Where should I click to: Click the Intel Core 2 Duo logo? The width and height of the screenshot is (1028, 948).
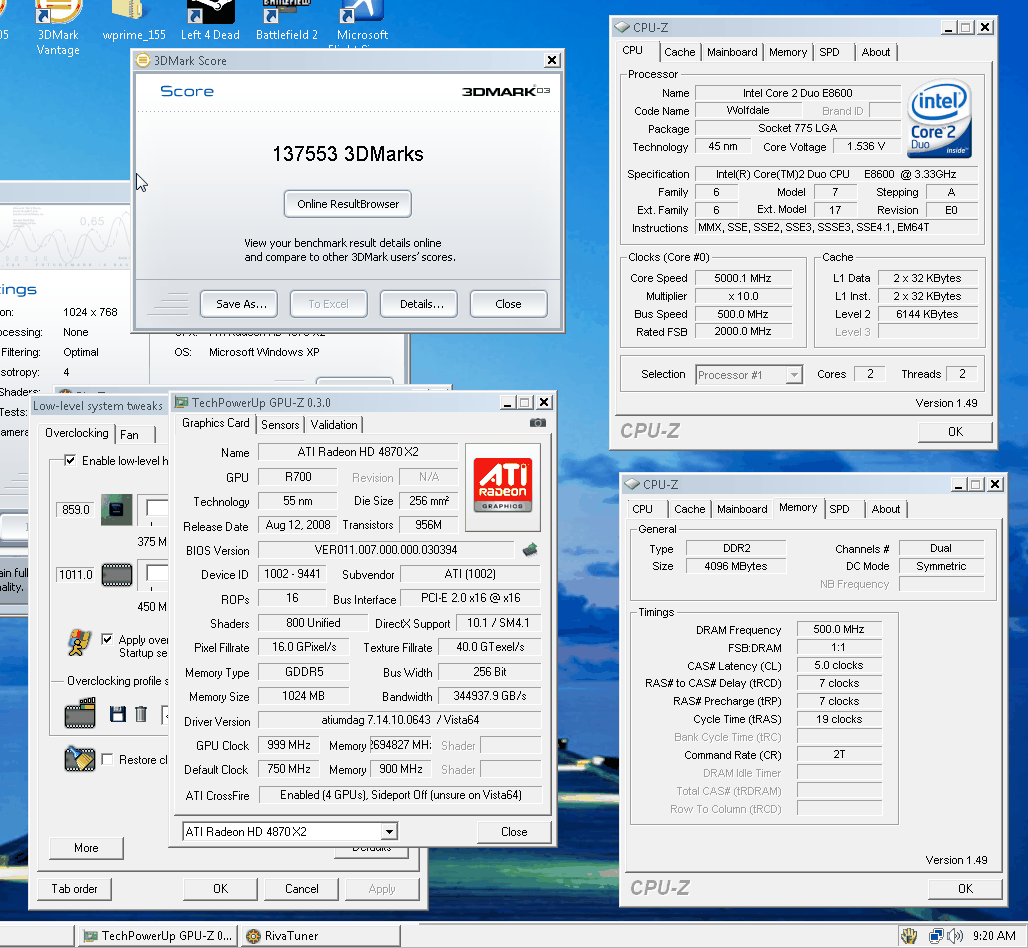[939, 119]
